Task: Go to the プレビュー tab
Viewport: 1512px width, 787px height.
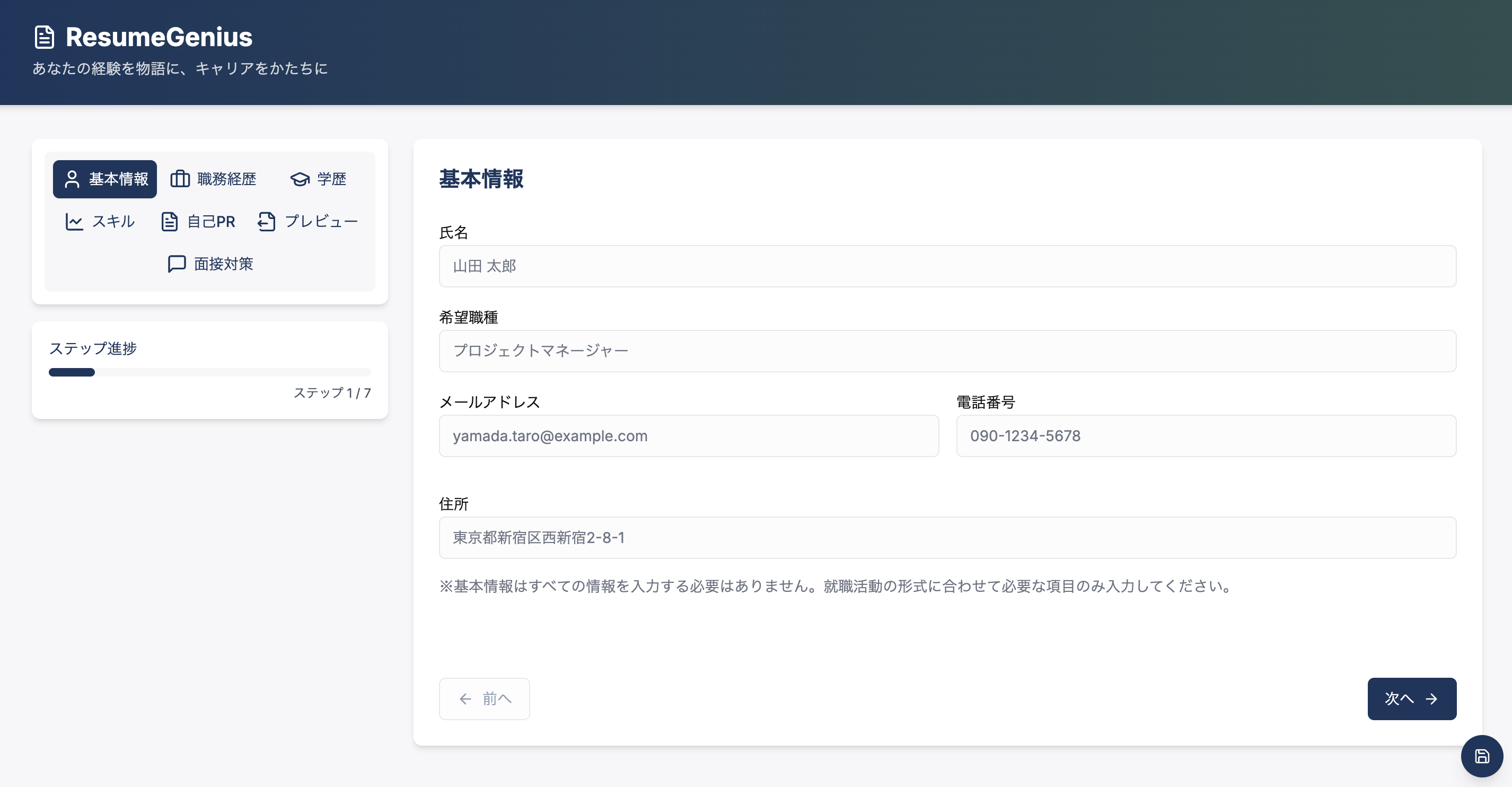Action: tap(308, 222)
